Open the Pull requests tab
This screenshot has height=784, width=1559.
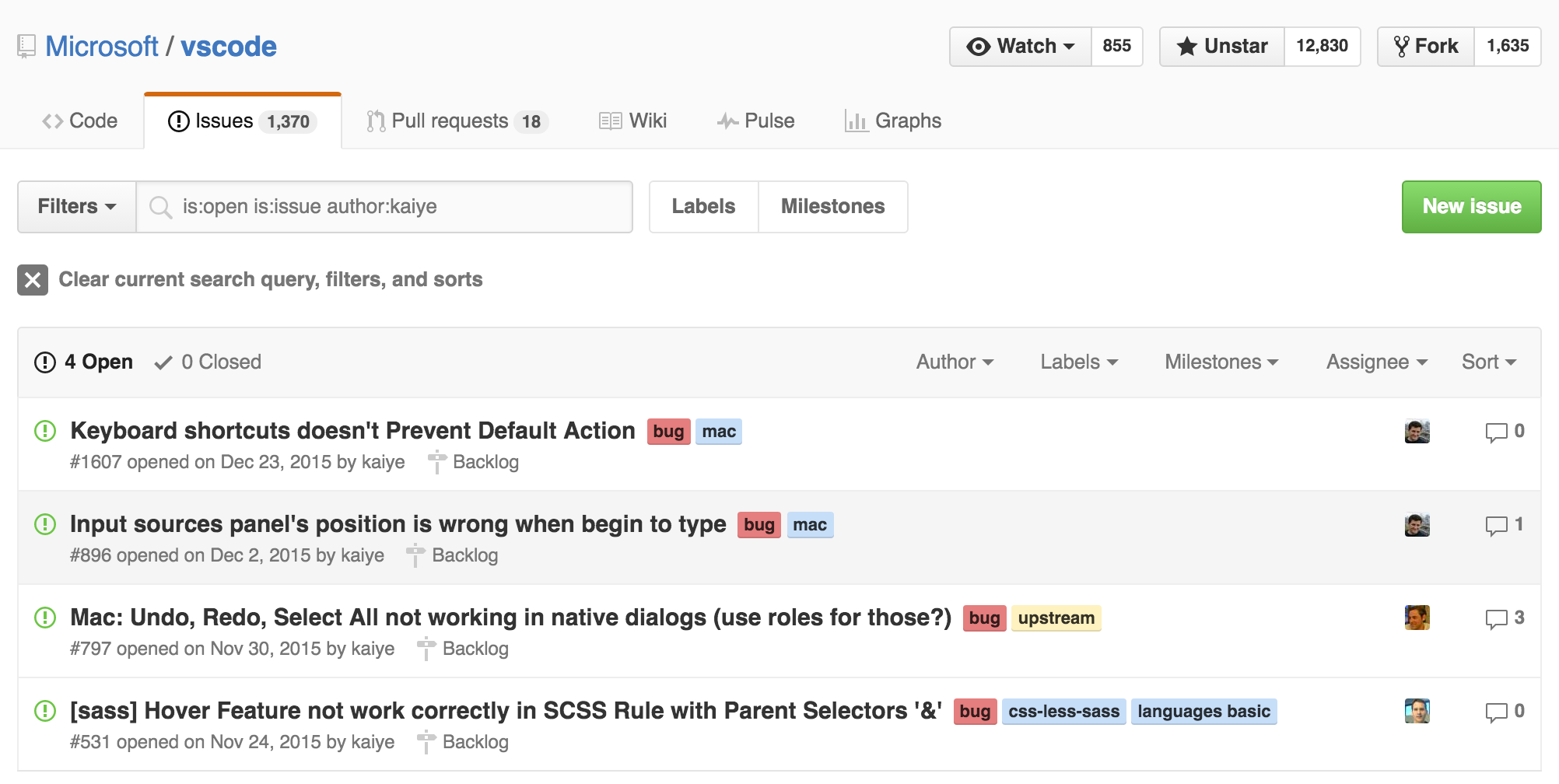[x=457, y=121]
